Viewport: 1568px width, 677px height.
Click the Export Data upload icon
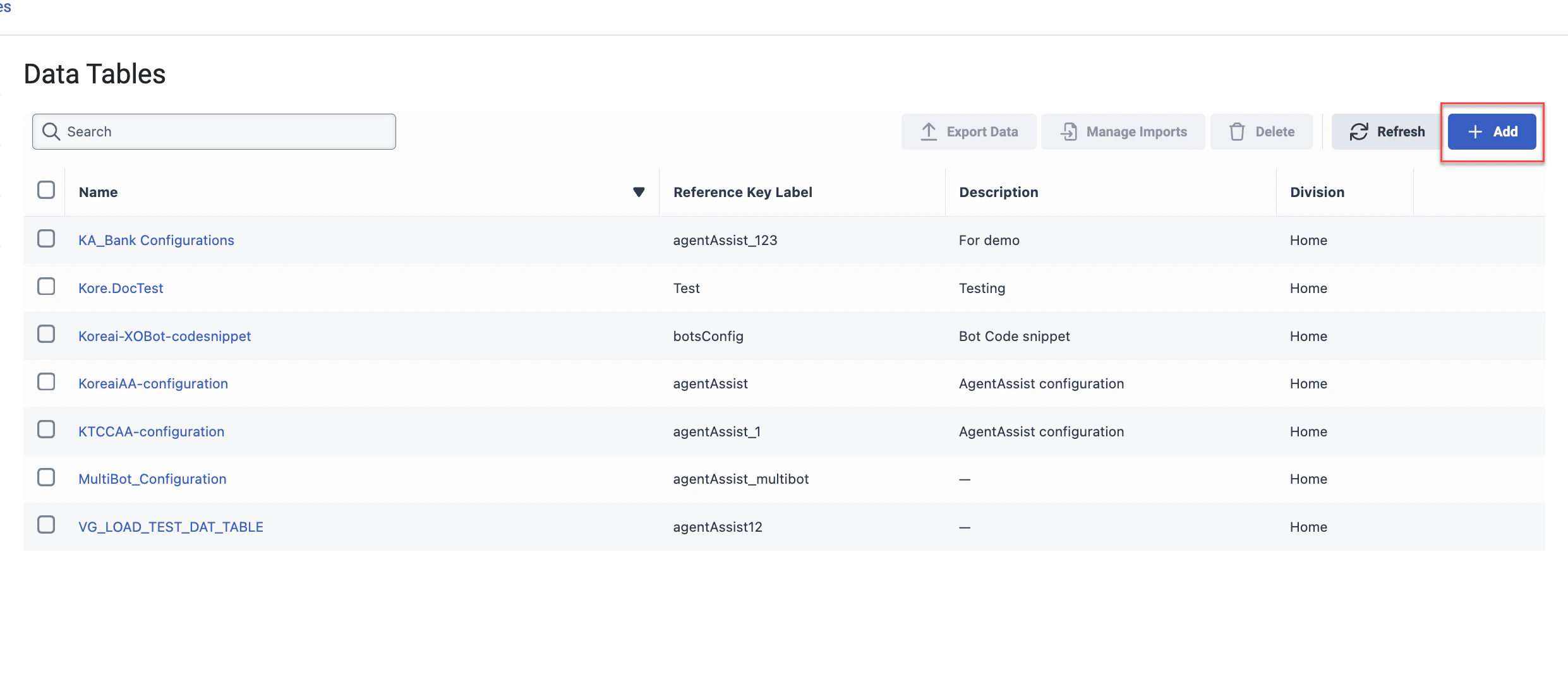[927, 131]
